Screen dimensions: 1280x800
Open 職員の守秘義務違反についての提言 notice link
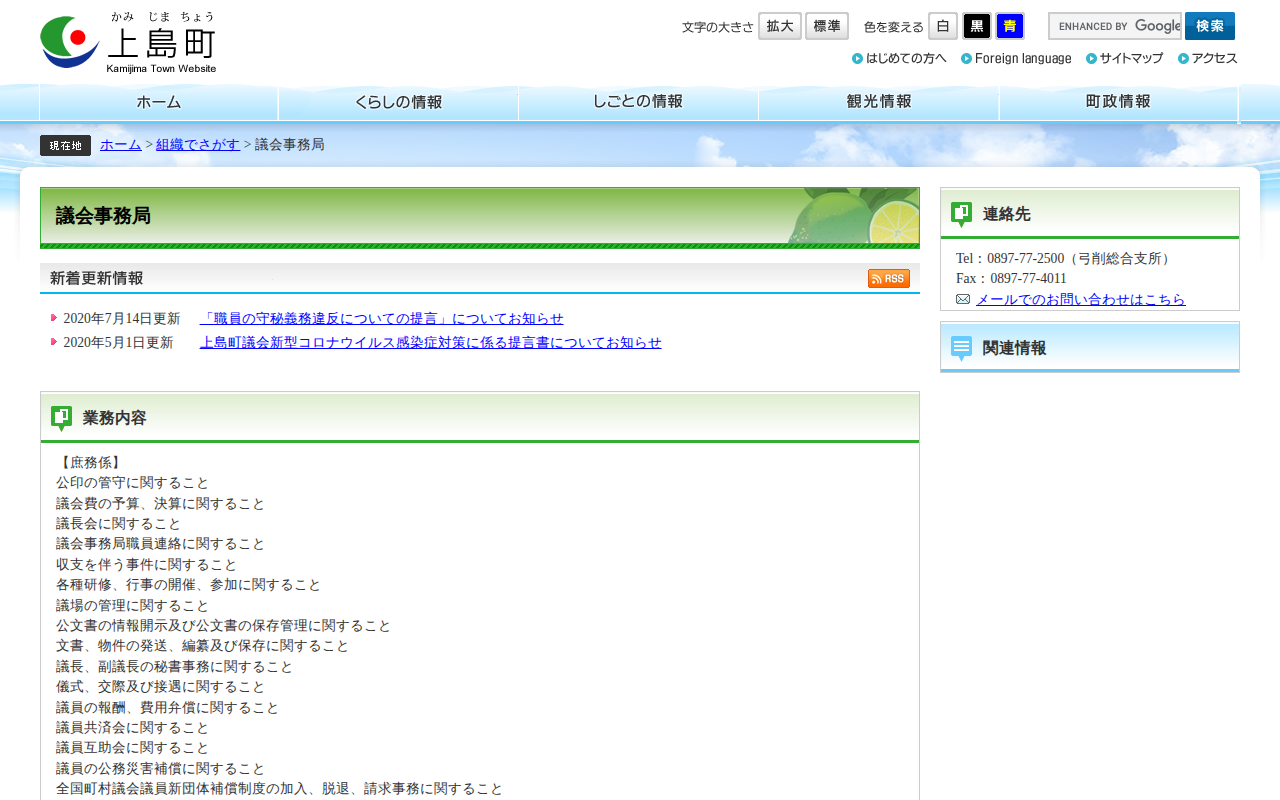point(382,319)
